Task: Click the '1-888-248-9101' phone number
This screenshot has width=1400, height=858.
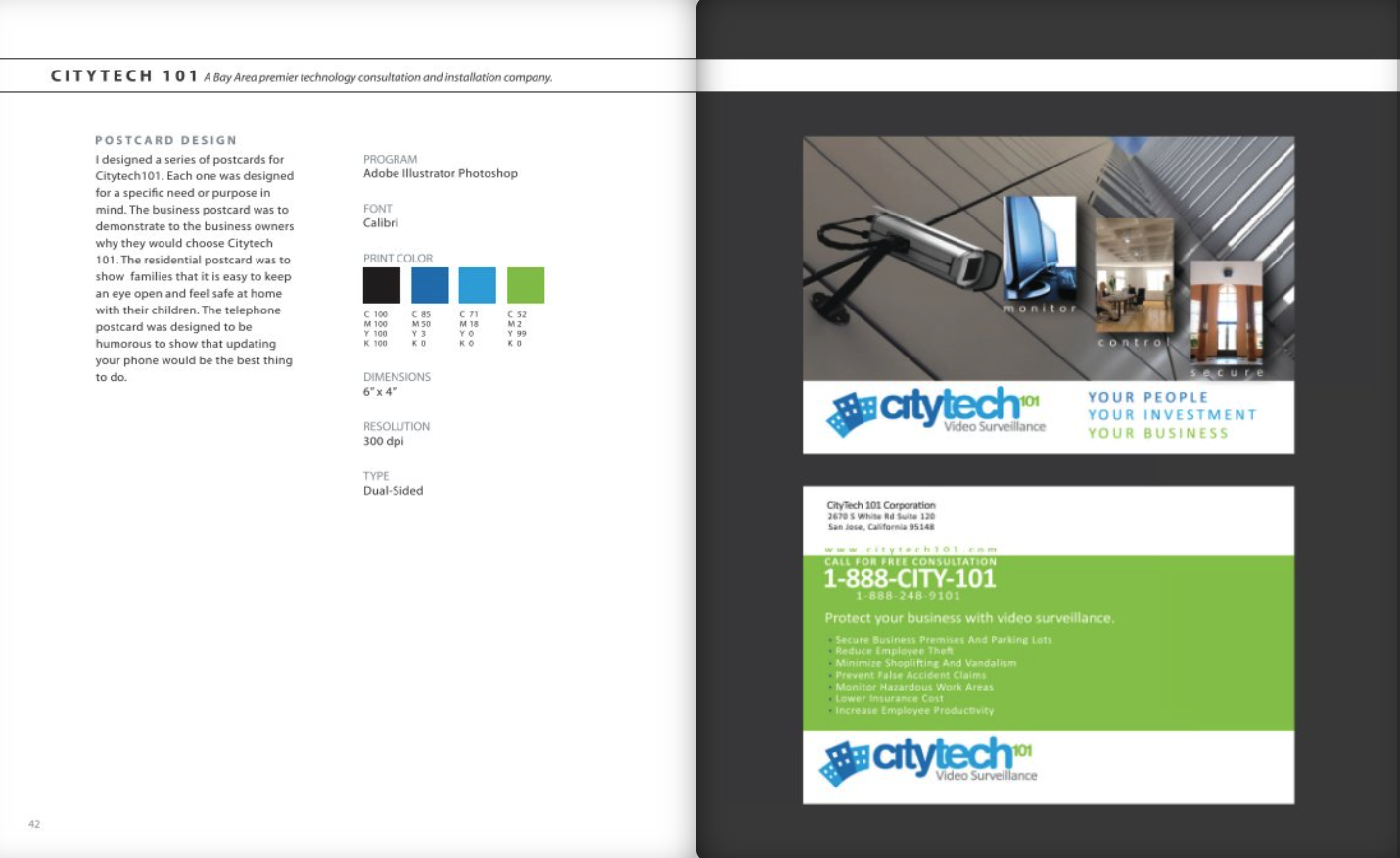Action: [x=908, y=596]
